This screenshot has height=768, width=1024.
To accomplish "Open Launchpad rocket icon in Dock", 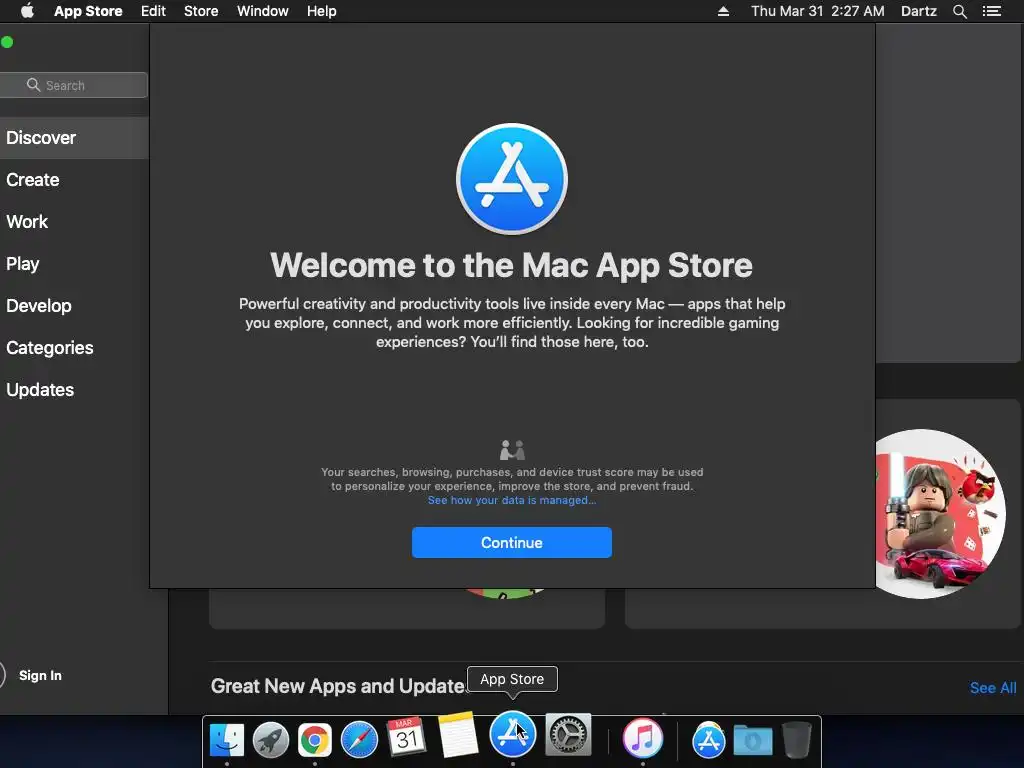I will point(270,741).
